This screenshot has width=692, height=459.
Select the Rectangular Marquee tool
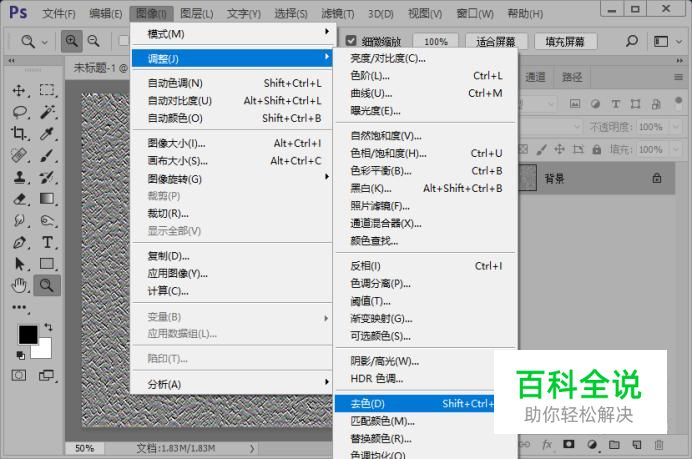coord(47,90)
